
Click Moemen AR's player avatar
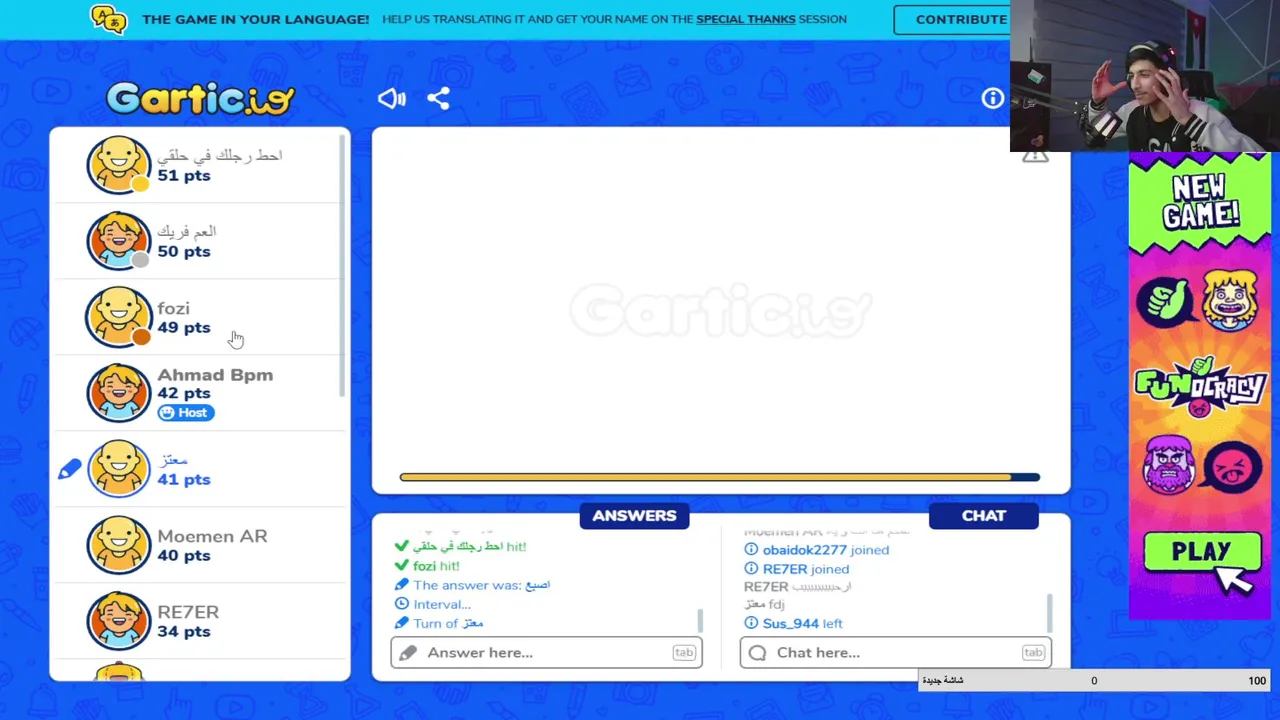click(118, 545)
